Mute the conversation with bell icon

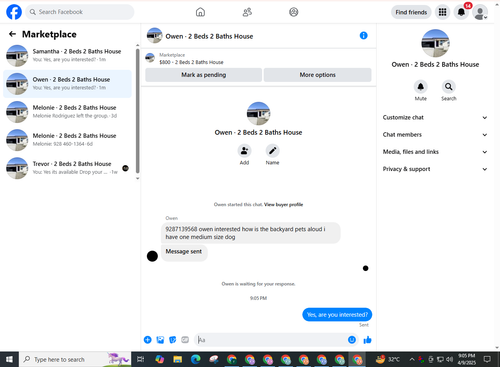pos(421,87)
